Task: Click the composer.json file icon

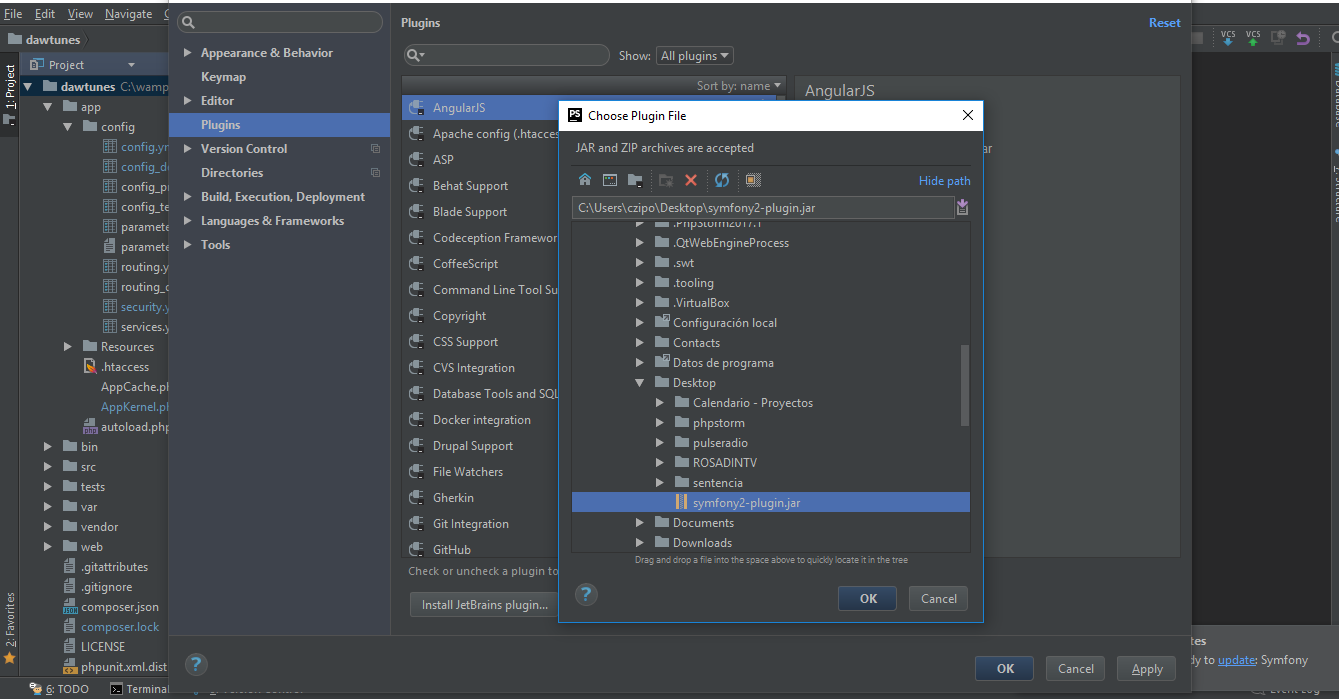Action: 70,607
